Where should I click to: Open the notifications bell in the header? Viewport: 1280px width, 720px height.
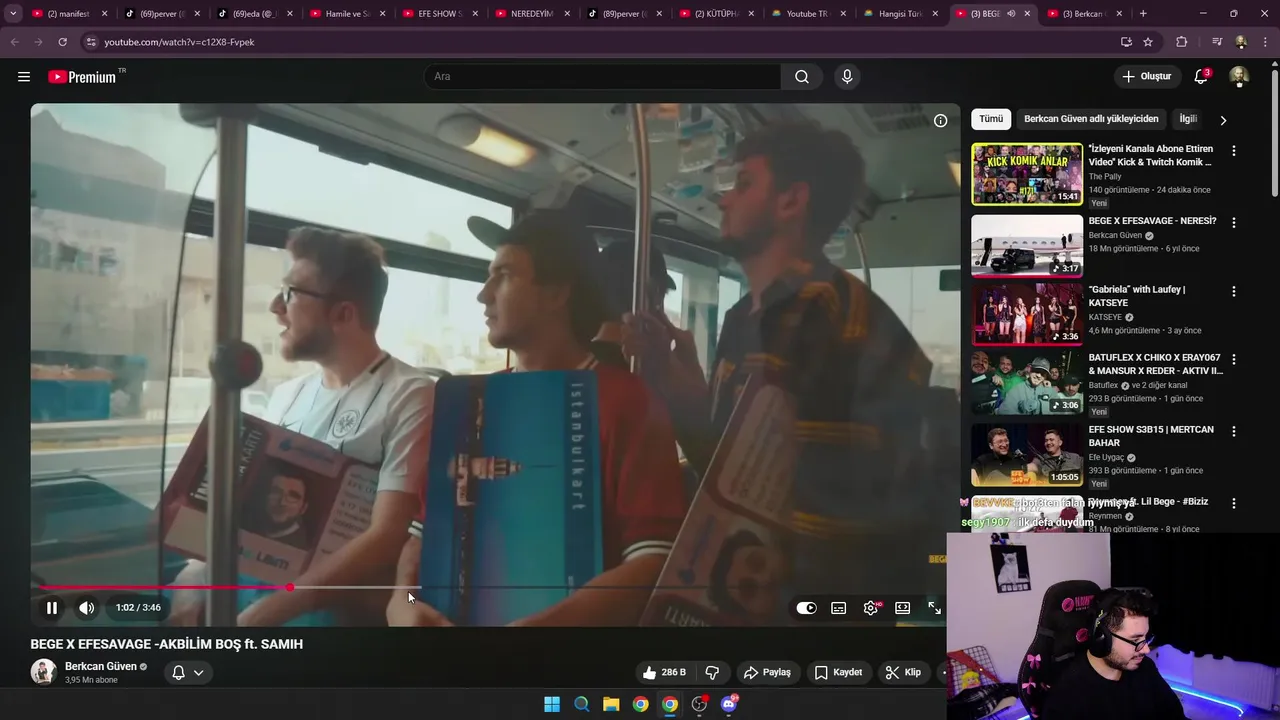pos(1201,77)
